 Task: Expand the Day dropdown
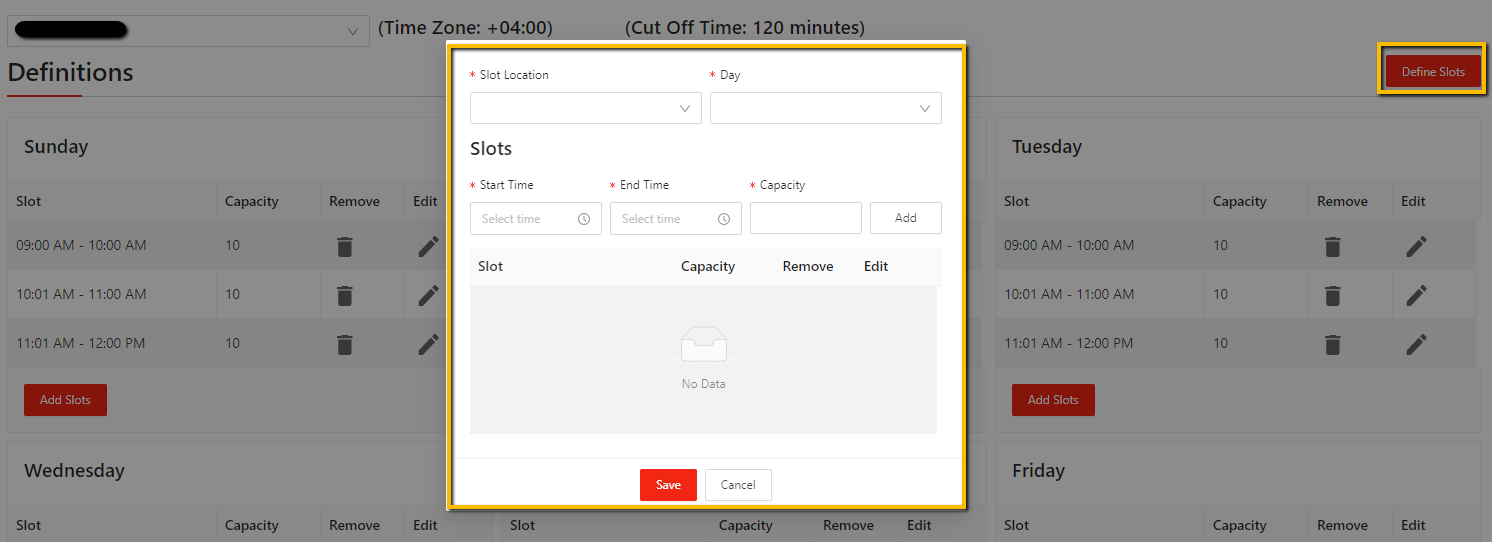pyautogui.click(x=825, y=108)
